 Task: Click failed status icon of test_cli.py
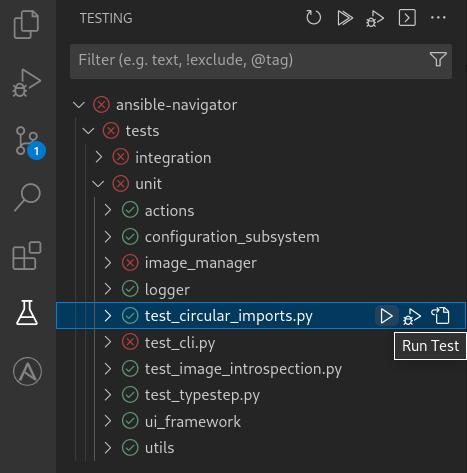[x=130, y=342]
